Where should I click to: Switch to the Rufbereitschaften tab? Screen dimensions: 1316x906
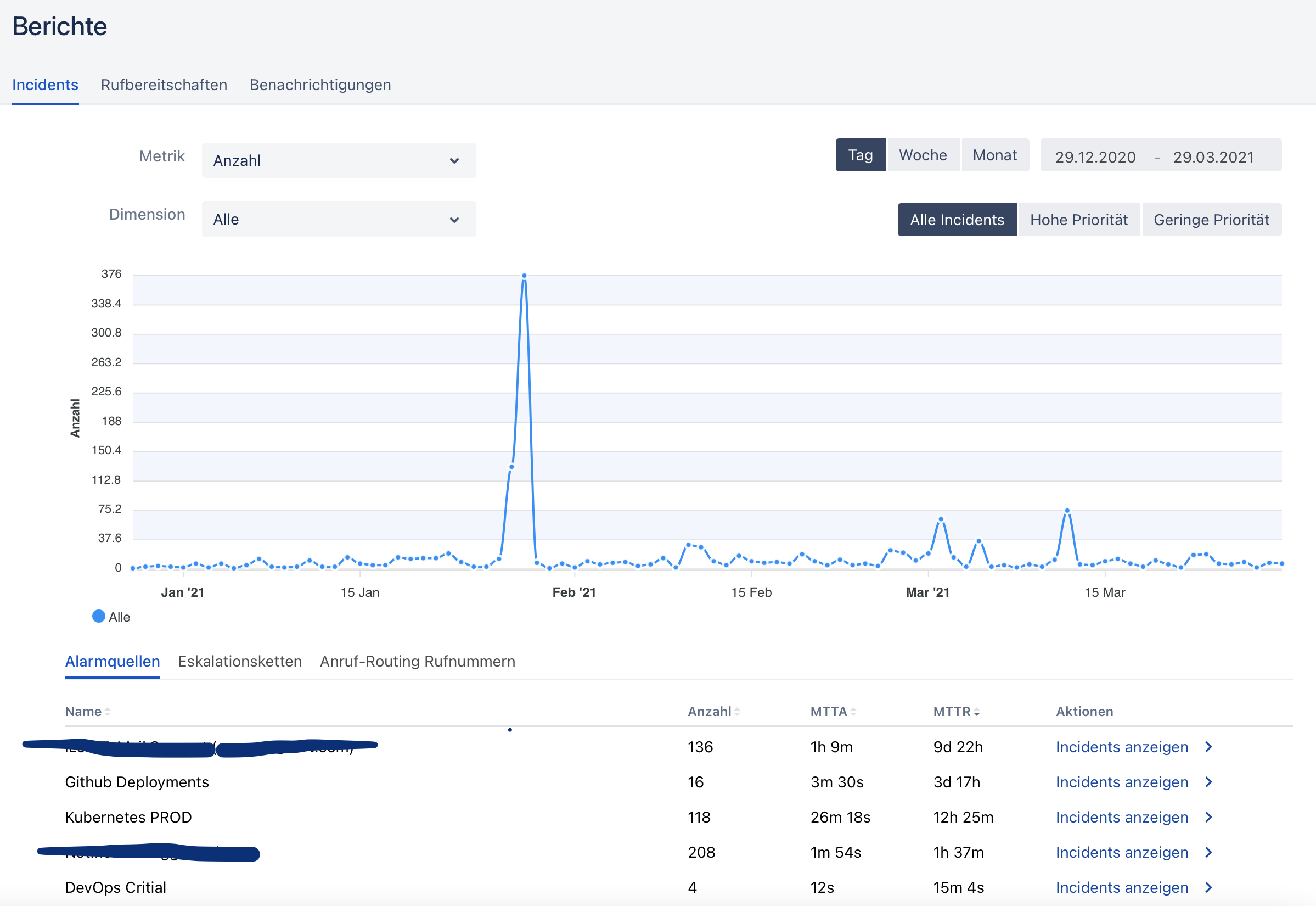[x=164, y=85]
